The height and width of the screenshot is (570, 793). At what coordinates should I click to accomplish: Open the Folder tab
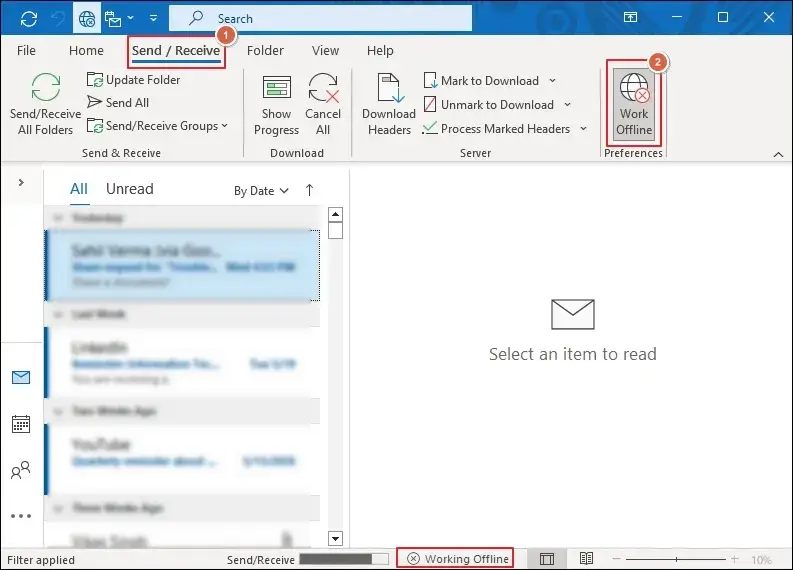[266, 51]
